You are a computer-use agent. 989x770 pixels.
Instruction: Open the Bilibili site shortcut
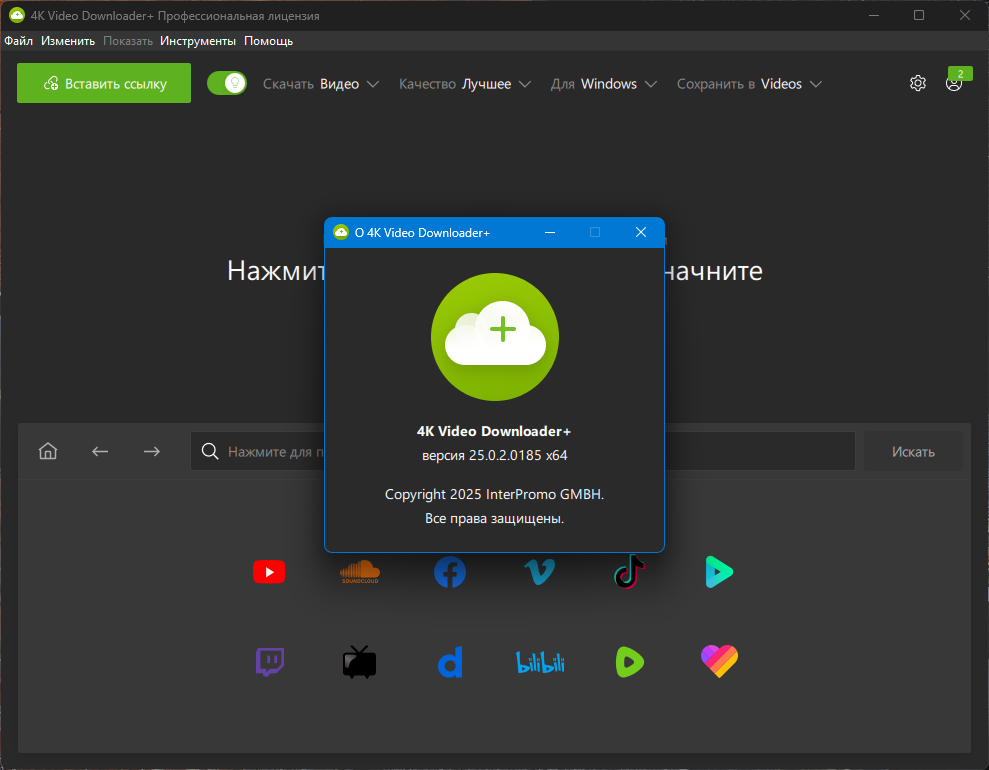[540, 662]
